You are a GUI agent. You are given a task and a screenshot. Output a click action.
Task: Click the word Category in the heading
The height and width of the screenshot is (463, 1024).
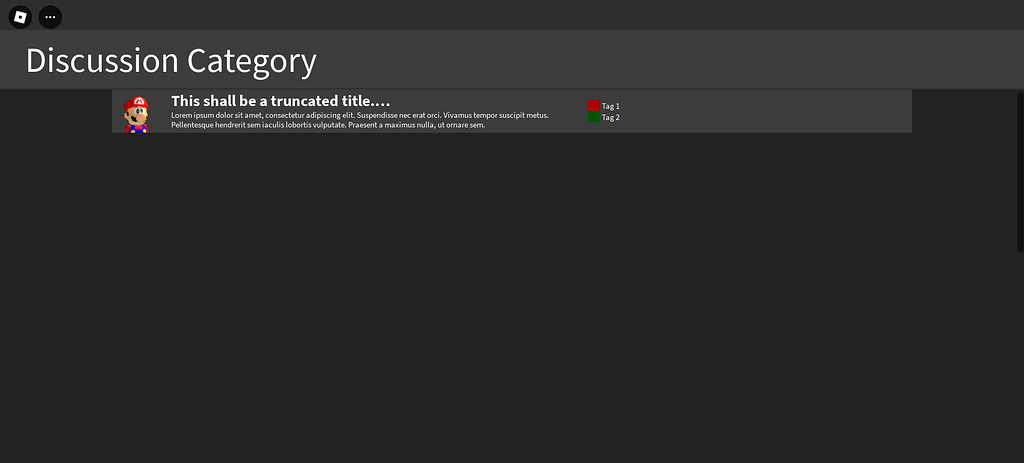(252, 61)
